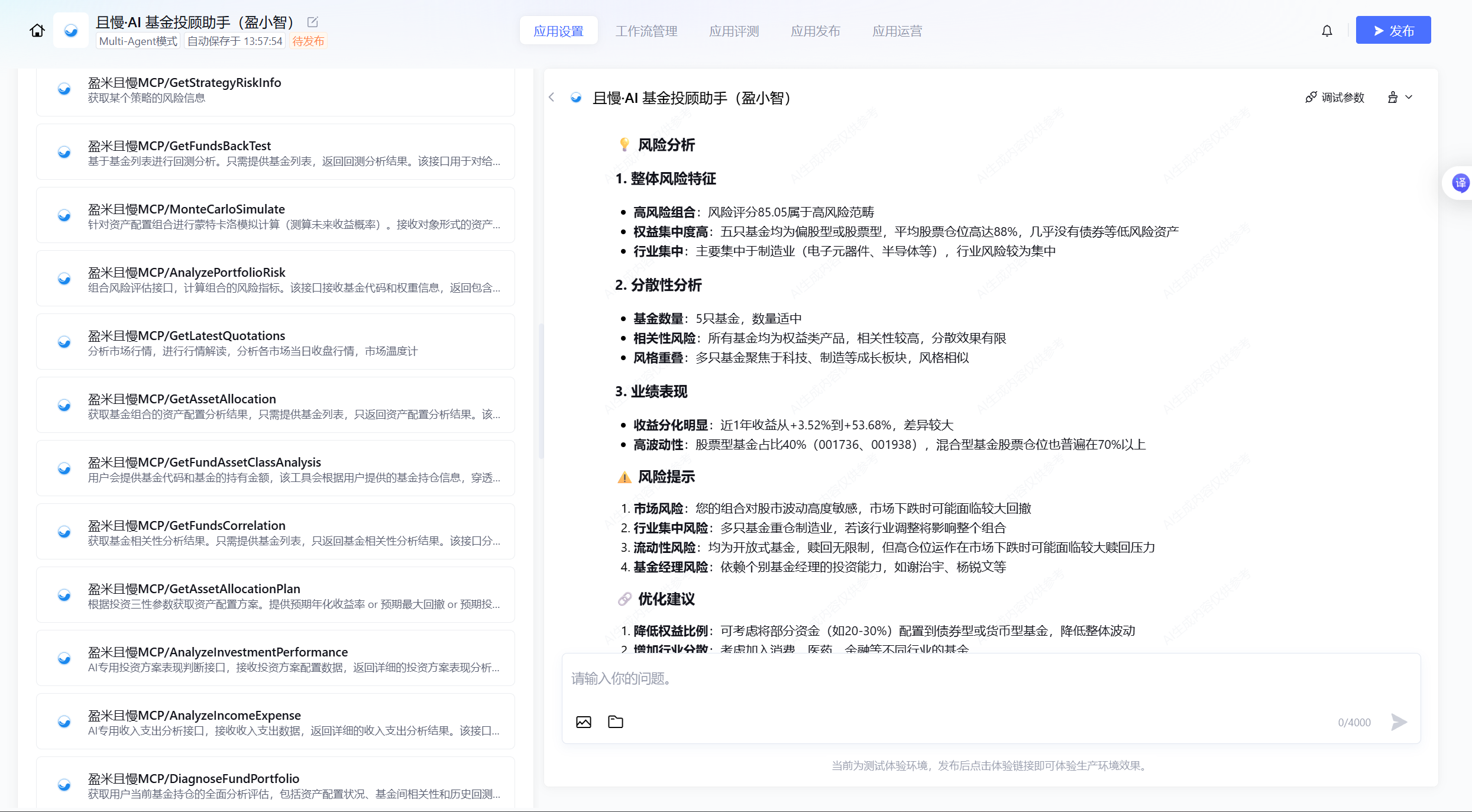Open 调试参数 debug parameters
The height and width of the screenshot is (812, 1472).
1335,98
